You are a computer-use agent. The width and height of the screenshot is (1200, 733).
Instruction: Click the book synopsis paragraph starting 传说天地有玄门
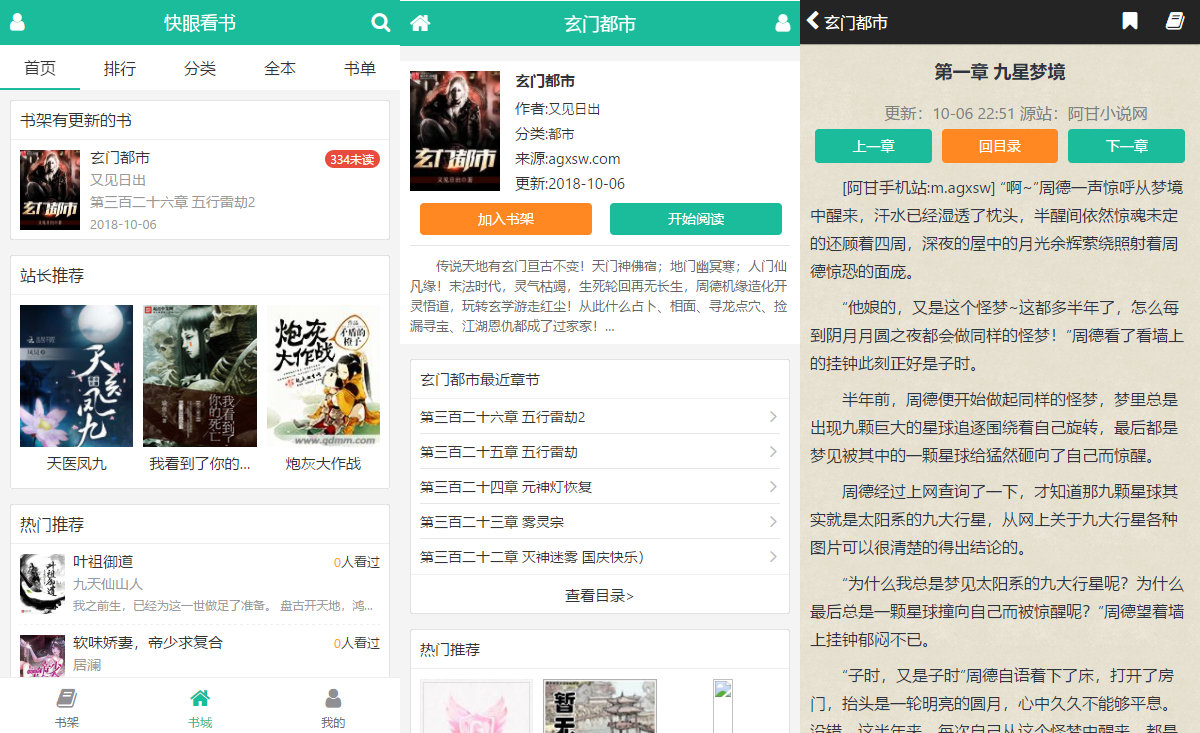click(x=599, y=296)
